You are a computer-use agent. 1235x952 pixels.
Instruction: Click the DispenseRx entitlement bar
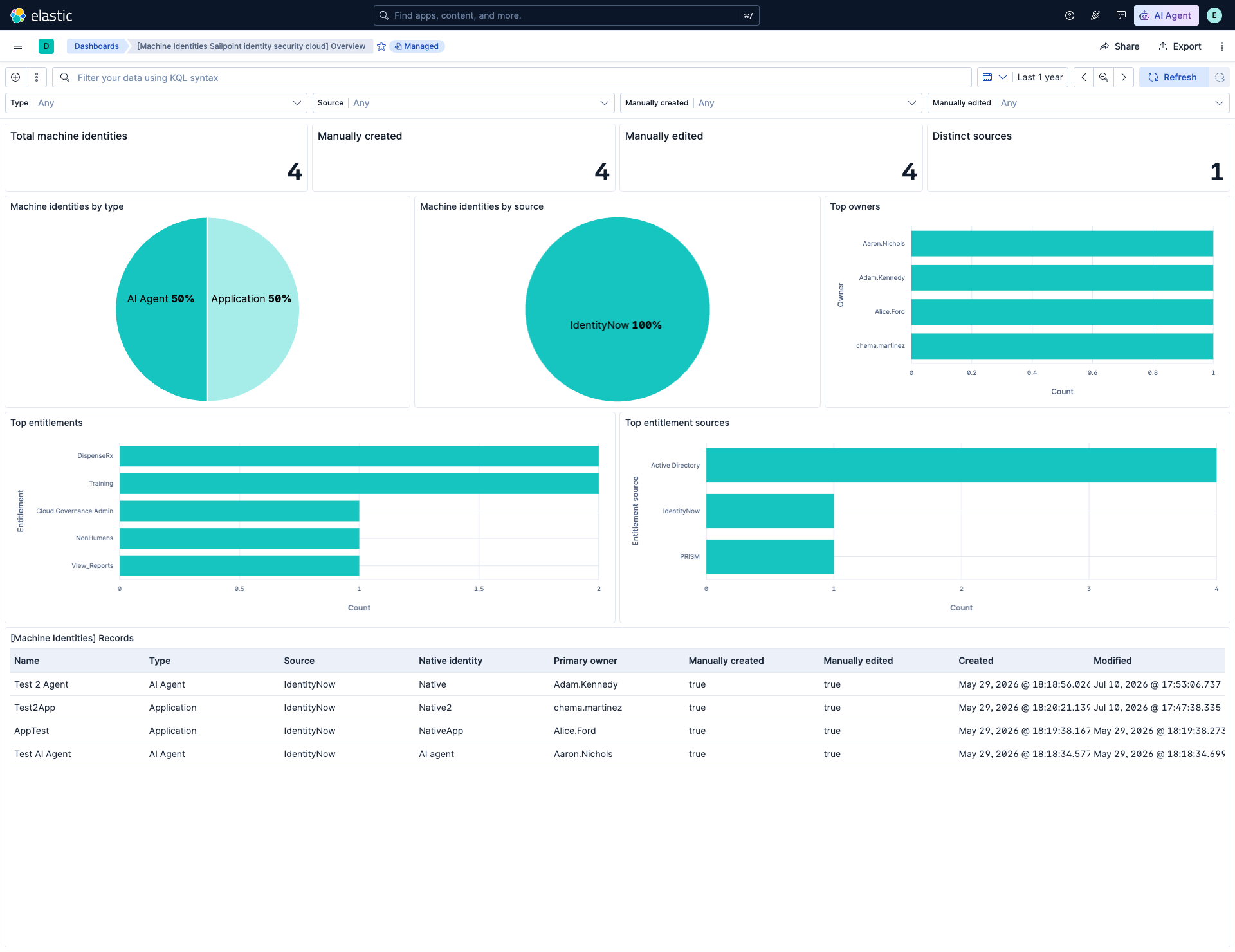click(x=359, y=456)
